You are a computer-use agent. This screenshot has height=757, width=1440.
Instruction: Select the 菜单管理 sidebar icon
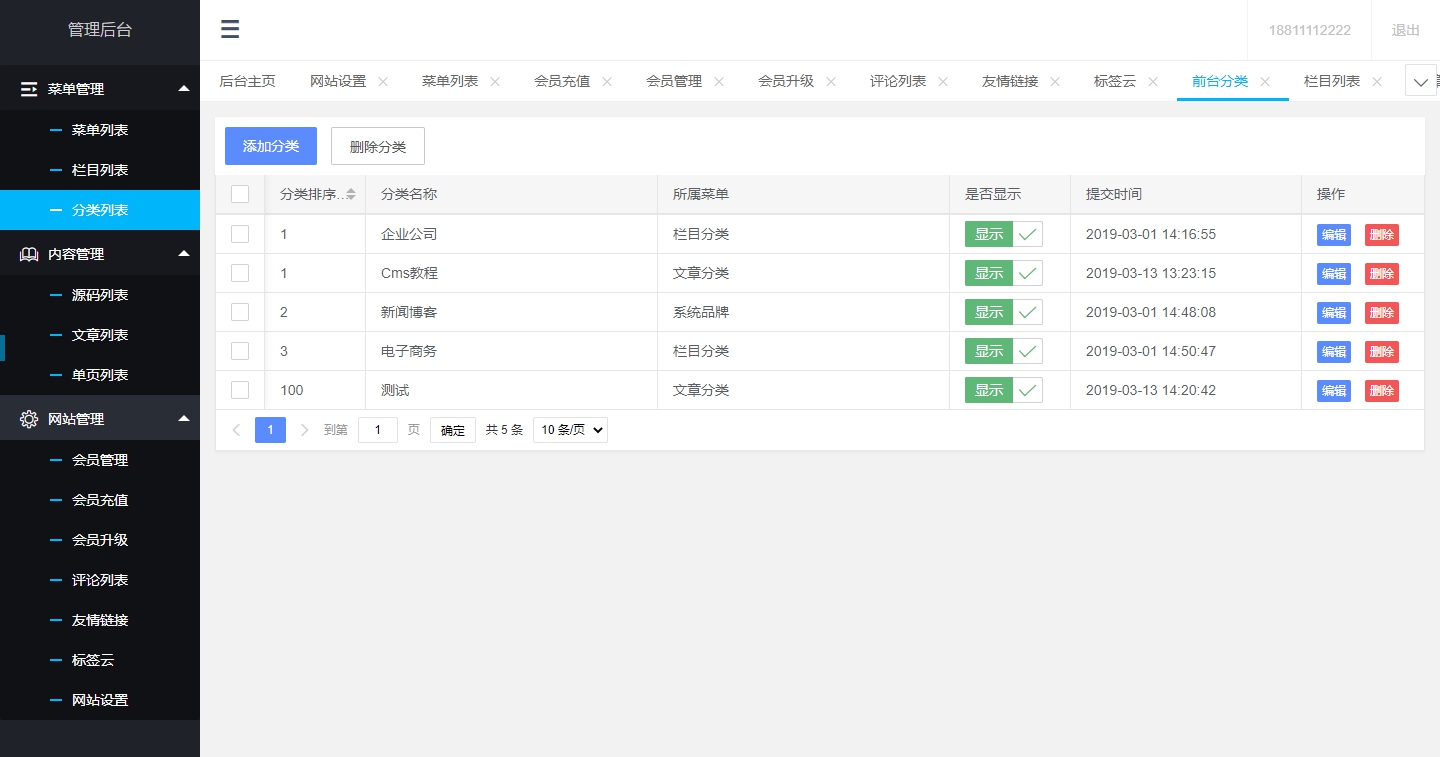pyautogui.click(x=28, y=88)
